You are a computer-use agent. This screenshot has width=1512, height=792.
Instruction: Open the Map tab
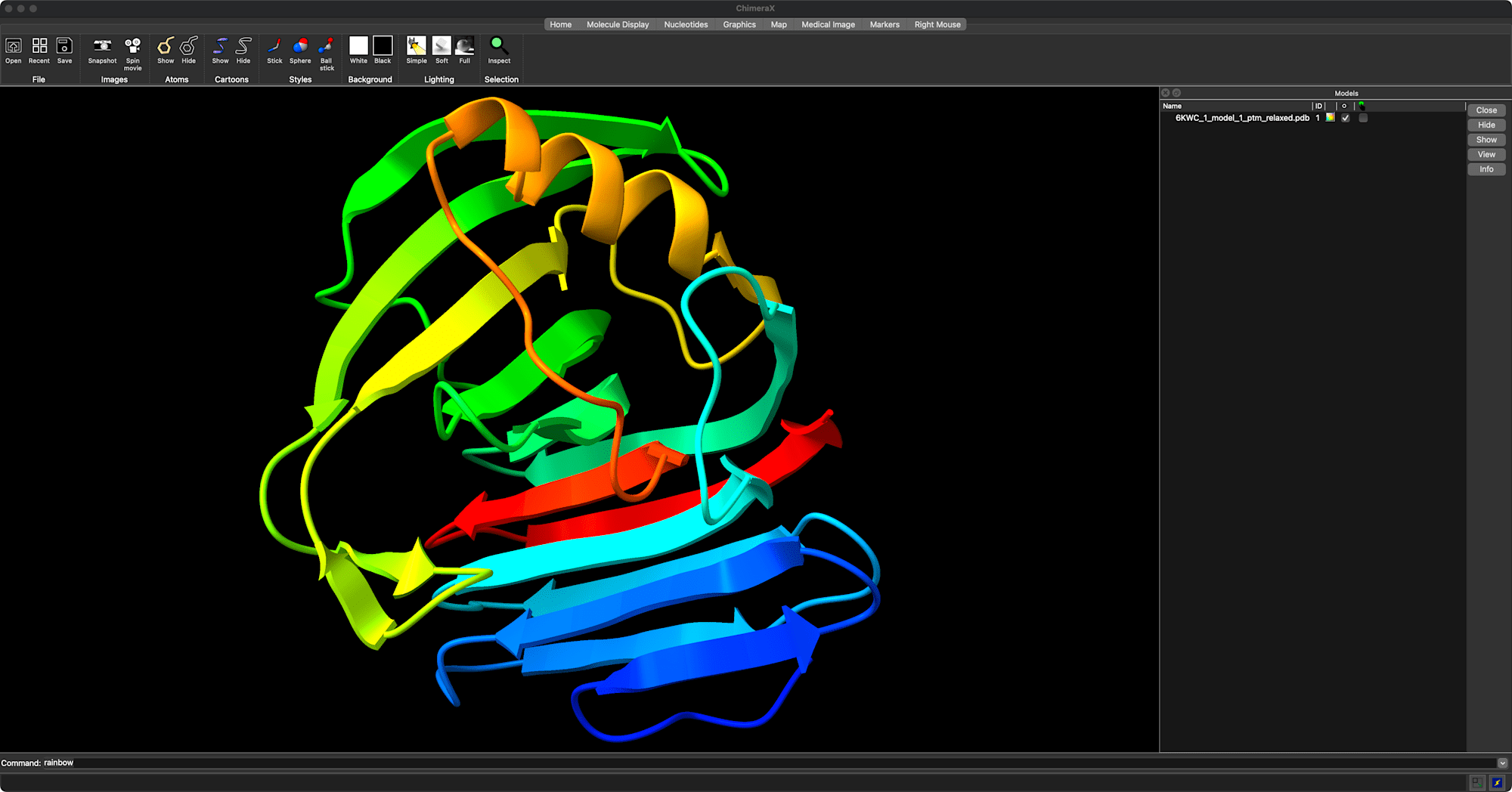779,24
